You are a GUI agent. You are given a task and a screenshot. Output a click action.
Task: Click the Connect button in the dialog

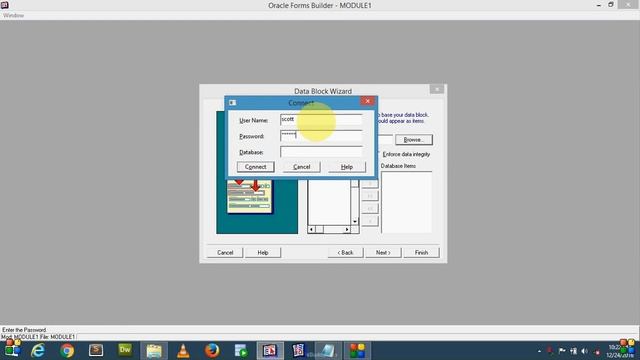tap(256, 167)
